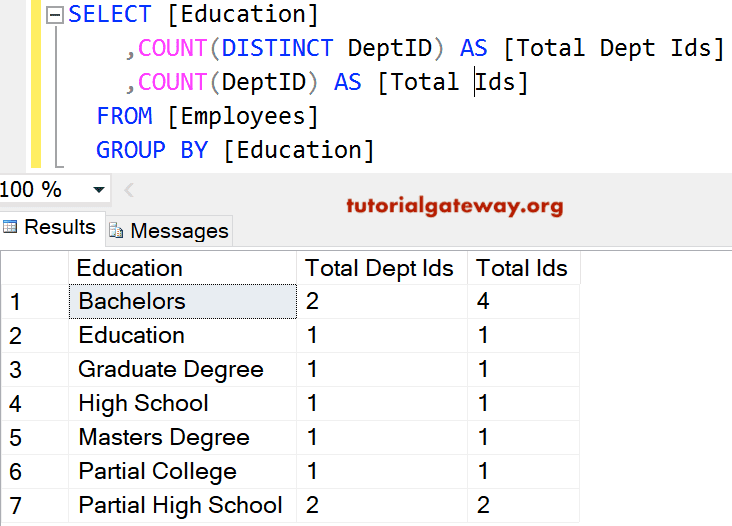
Task: Click Total Dept Ids value for Bachelors
Action: (x=382, y=302)
